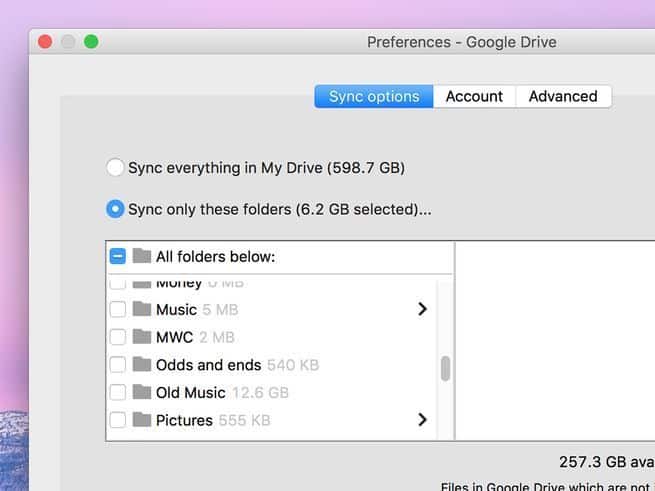Click the MWC folder icon
This screenshot has width=655, height=491.
tap(141, 337)
